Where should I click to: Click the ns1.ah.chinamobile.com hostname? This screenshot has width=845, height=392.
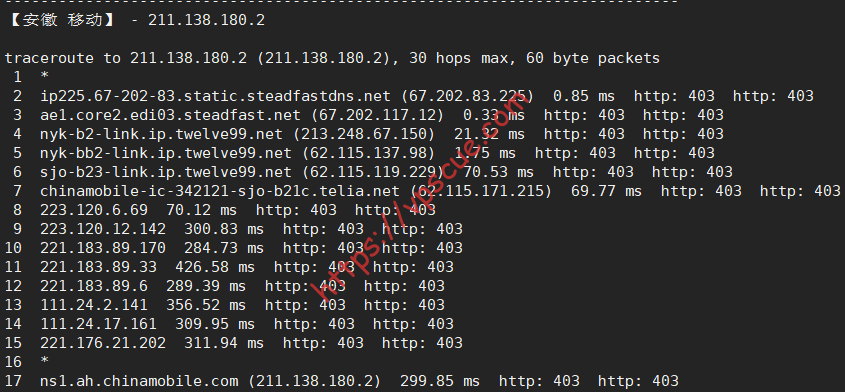tap(139, 381)
